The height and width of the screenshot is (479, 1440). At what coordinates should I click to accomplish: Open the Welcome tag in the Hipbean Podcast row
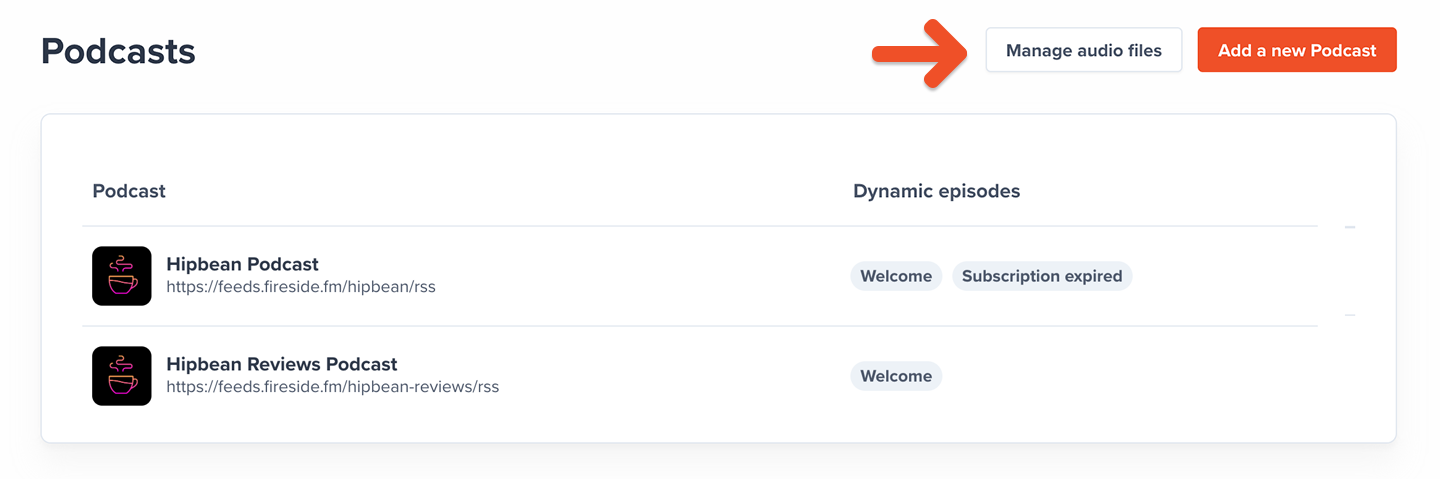tap(896, 276)
